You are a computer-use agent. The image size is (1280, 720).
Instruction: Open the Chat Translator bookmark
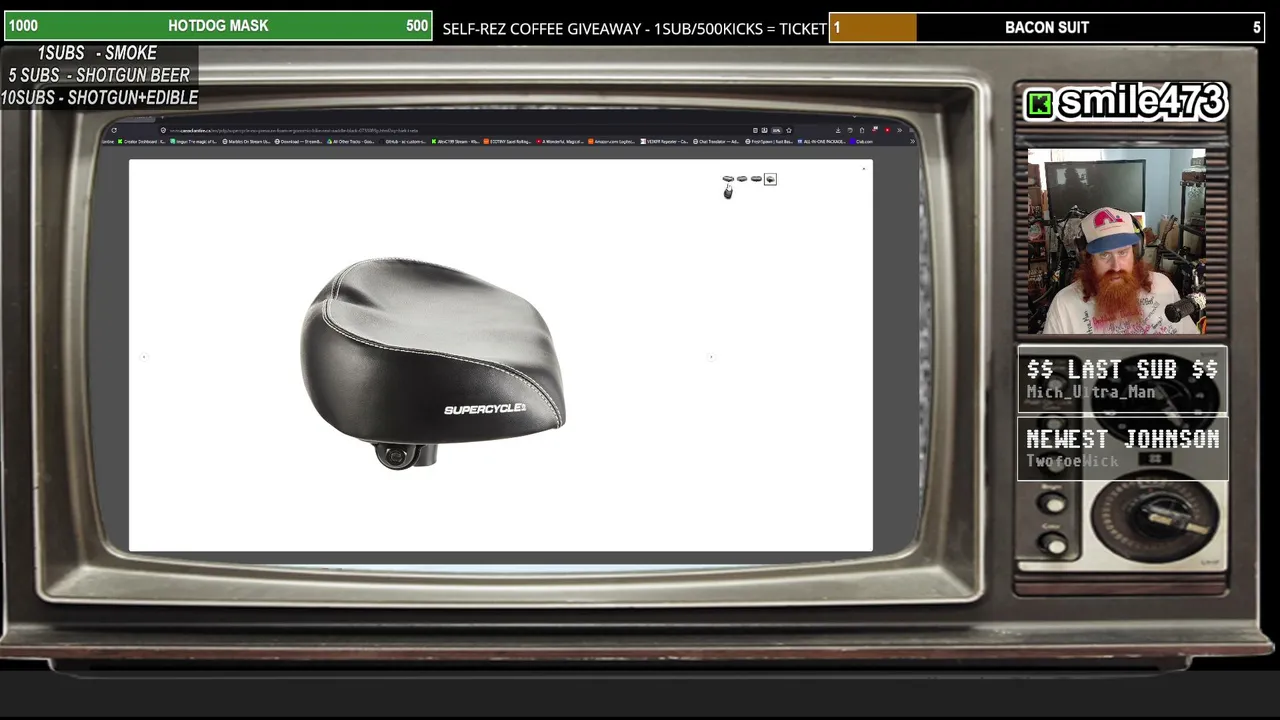point(717,141)
